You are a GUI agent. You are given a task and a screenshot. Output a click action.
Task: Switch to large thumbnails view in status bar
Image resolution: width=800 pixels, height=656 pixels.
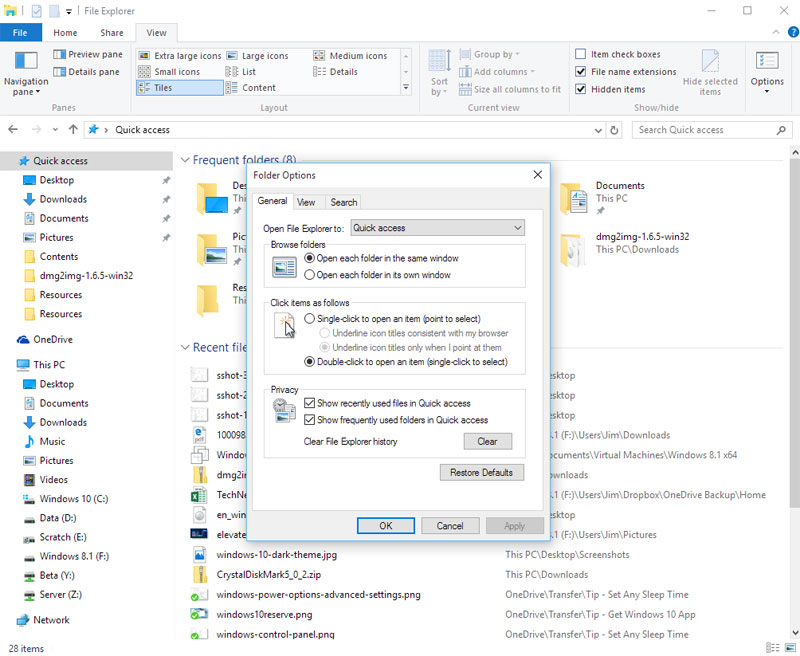click(791, 648)
